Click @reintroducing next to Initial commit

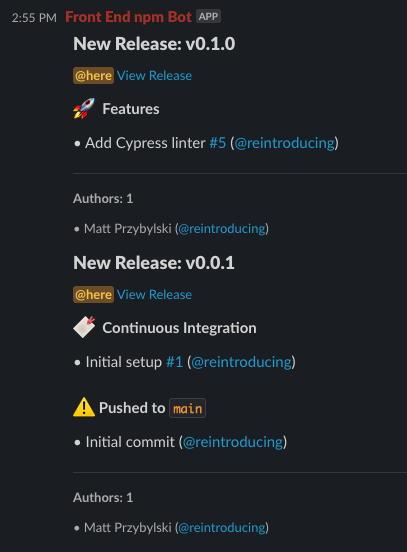233,442
